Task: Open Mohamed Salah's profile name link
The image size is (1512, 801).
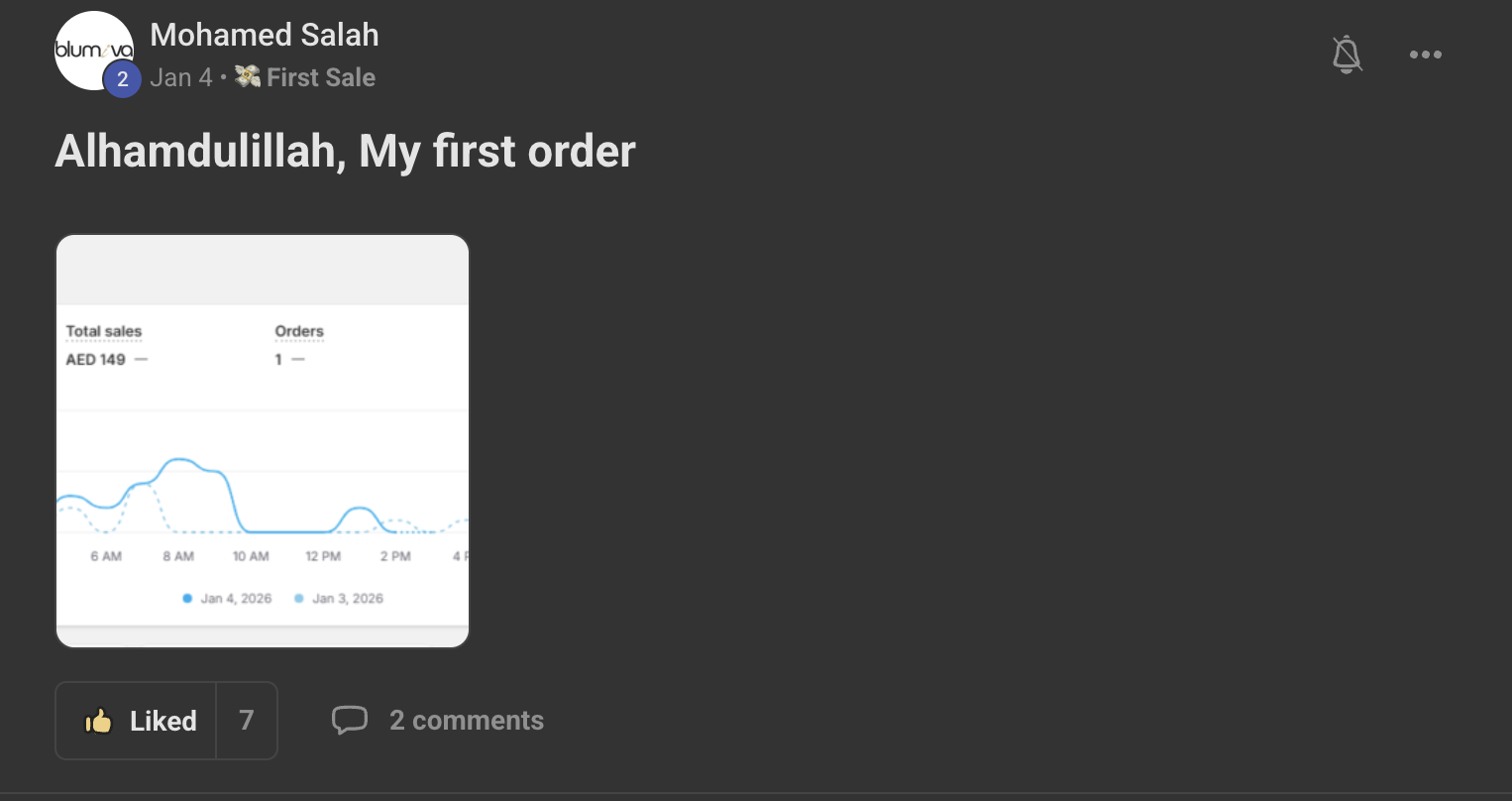Action: pos(264,35)
